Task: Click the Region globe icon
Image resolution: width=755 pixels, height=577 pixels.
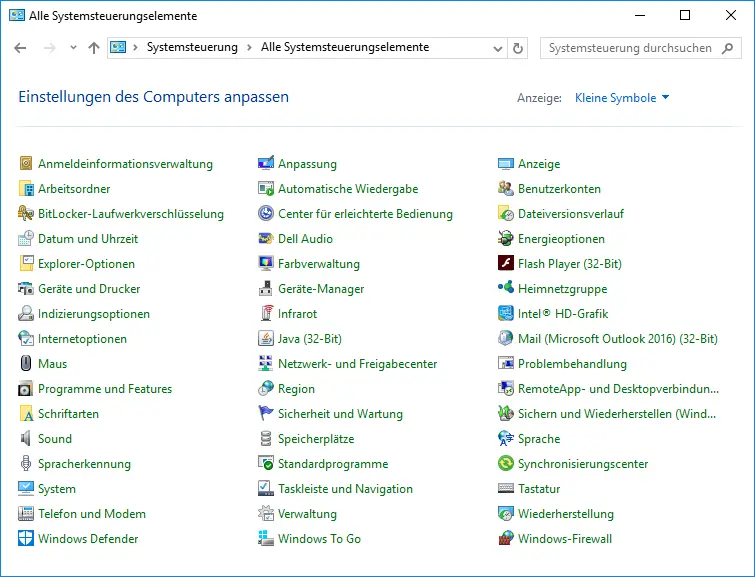Action: pos(266,389)
